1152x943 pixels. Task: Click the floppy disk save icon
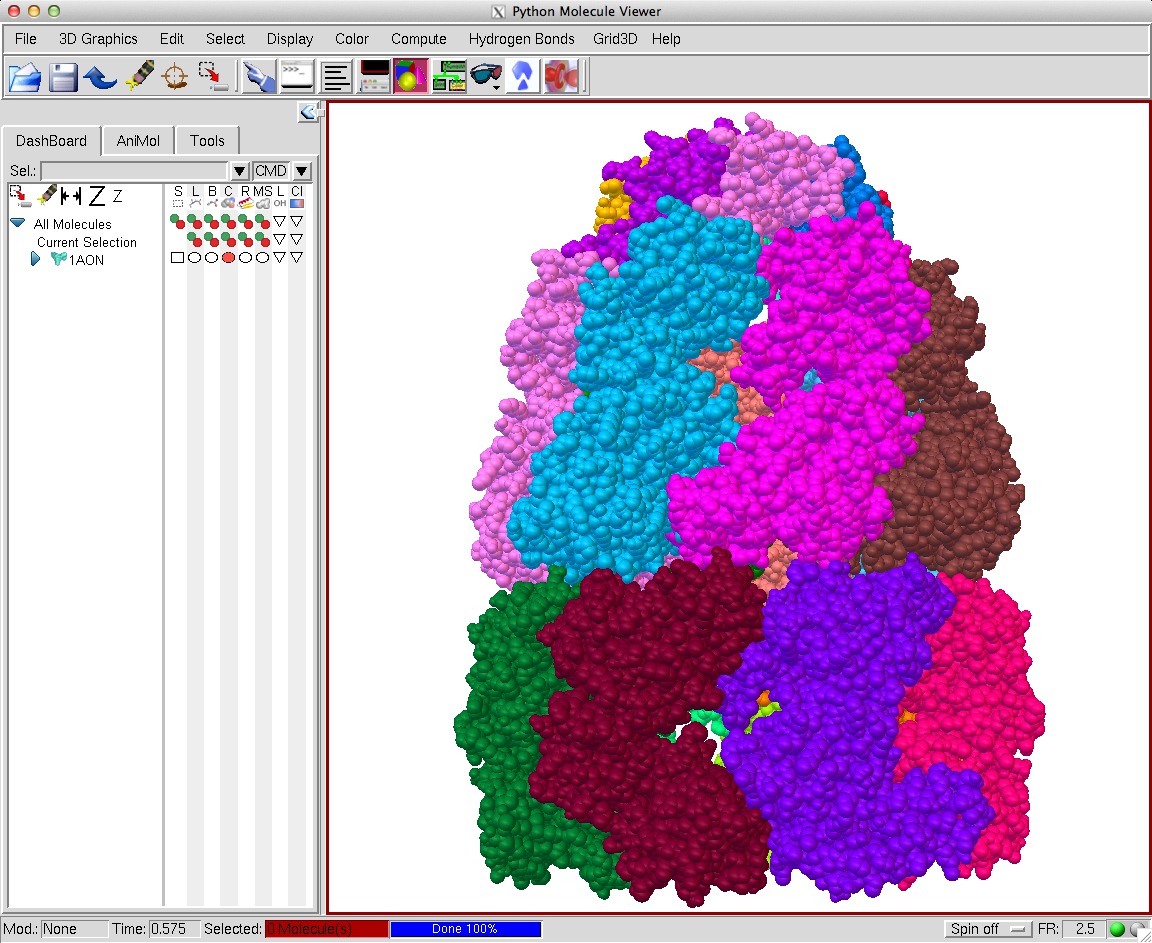click(x=63, y=77)
